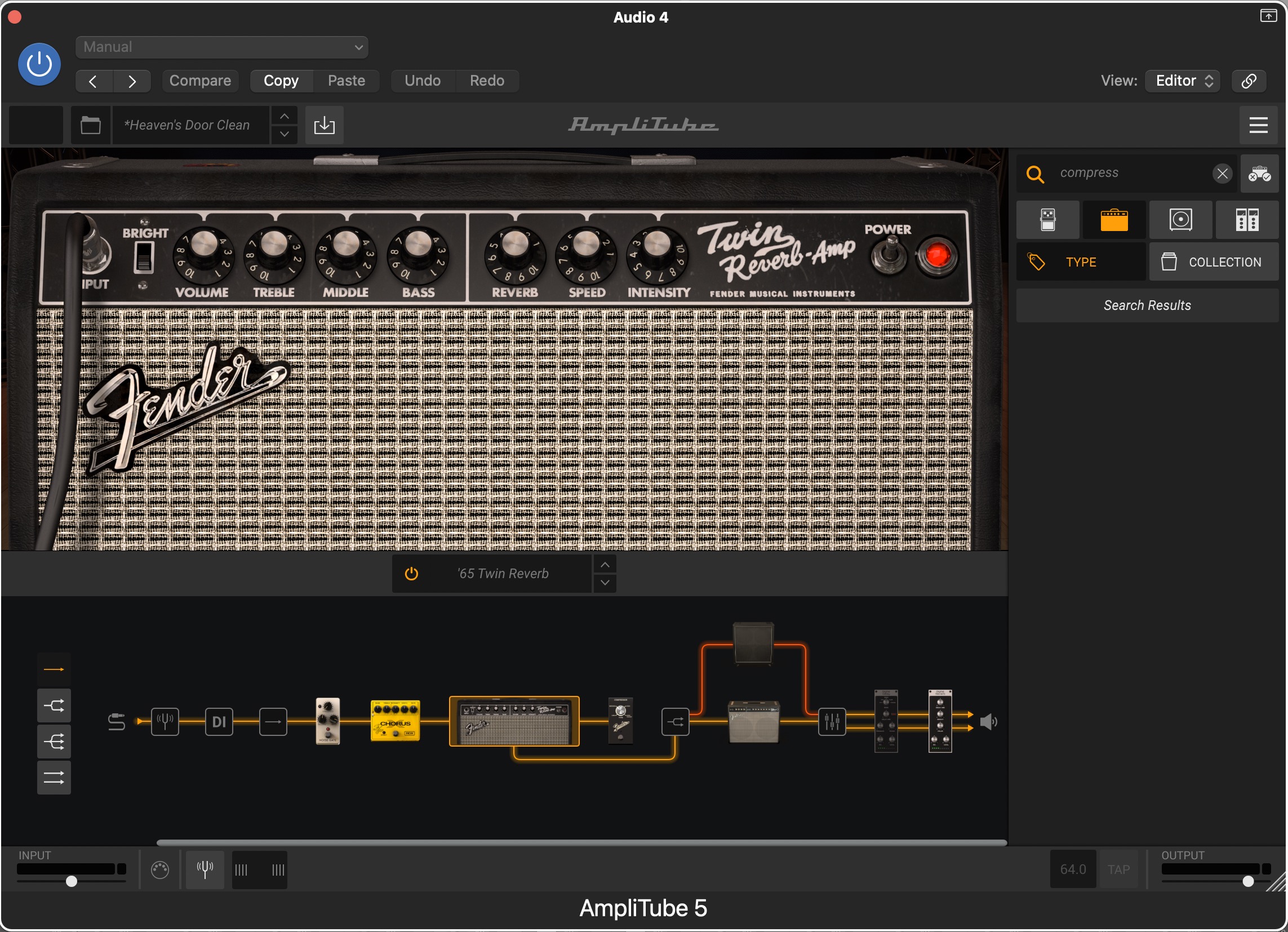
Task: Click the Redo button
Action: click(487, 81)
